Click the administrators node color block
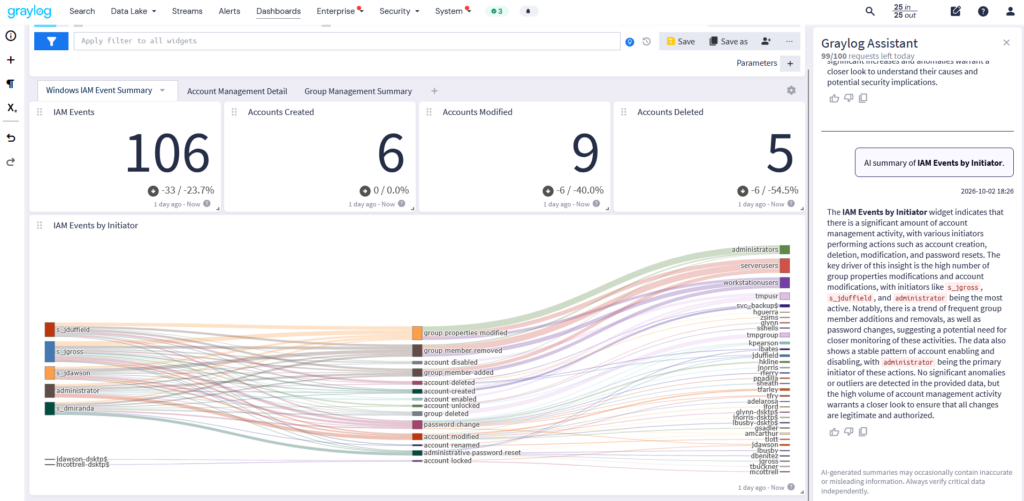The image size is (1024, 501). [x=784, y=250]
